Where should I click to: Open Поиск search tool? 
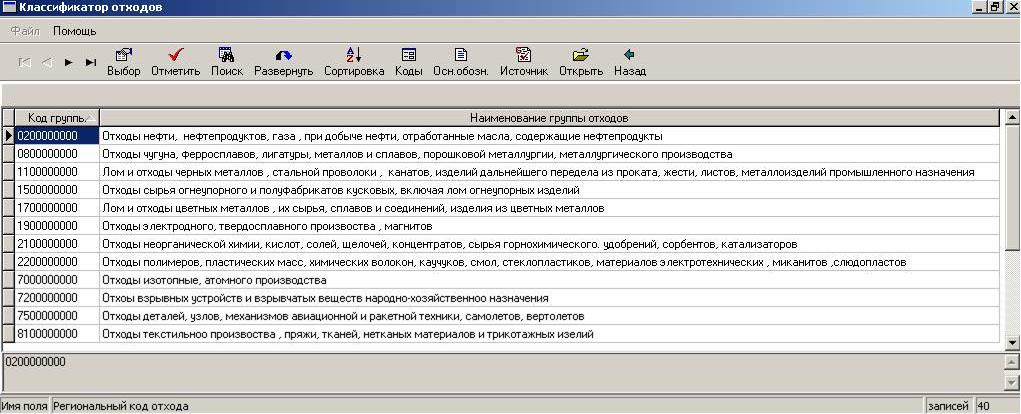pyautogui.click(x=227, y=55)
